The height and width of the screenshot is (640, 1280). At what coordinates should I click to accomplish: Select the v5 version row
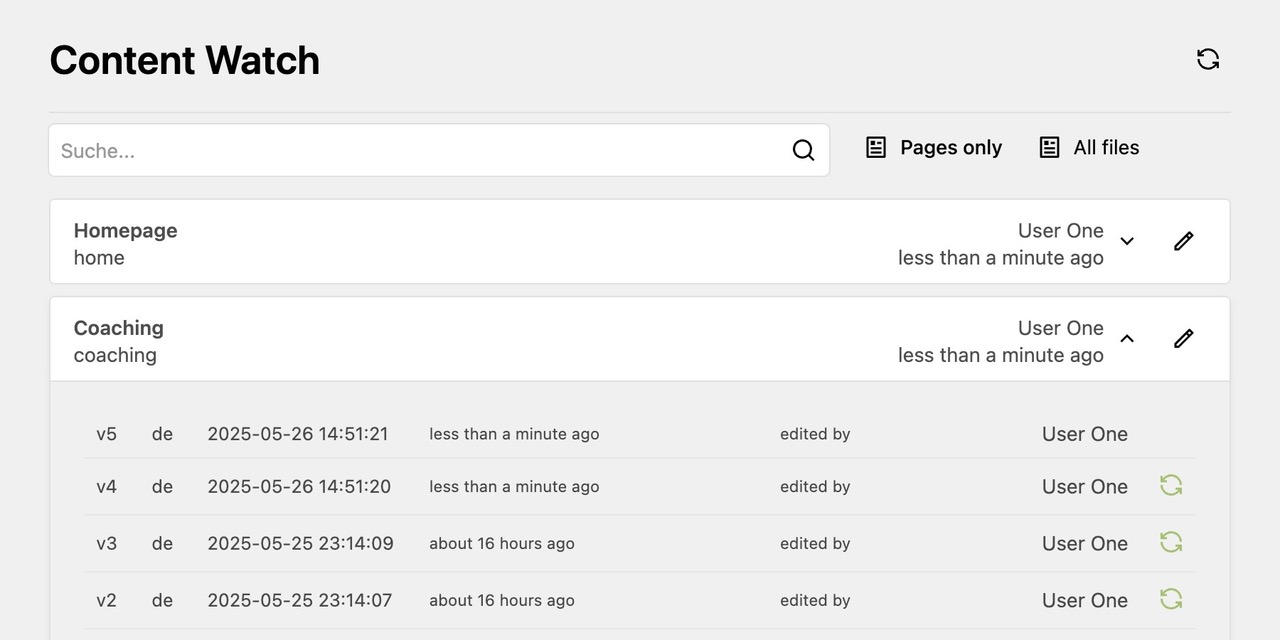click(x=640, y=434)
